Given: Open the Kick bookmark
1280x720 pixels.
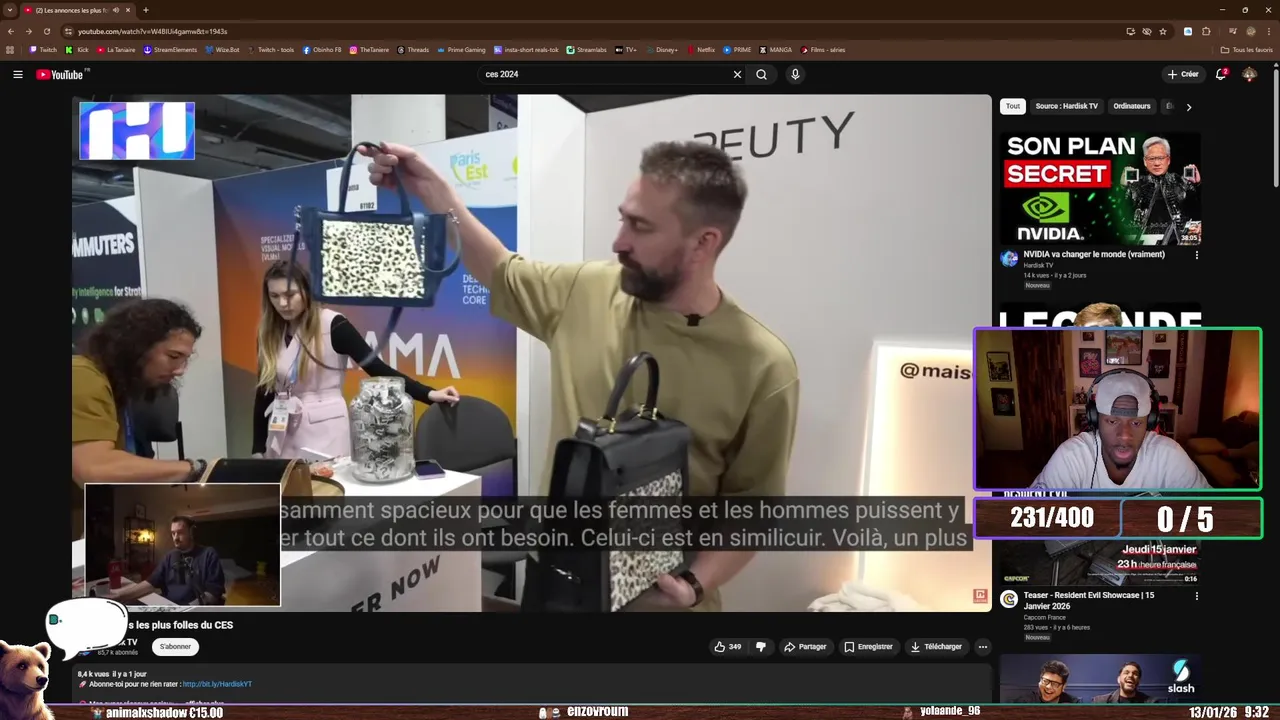Looking at the screenshot, I should [x=77, y=50].
